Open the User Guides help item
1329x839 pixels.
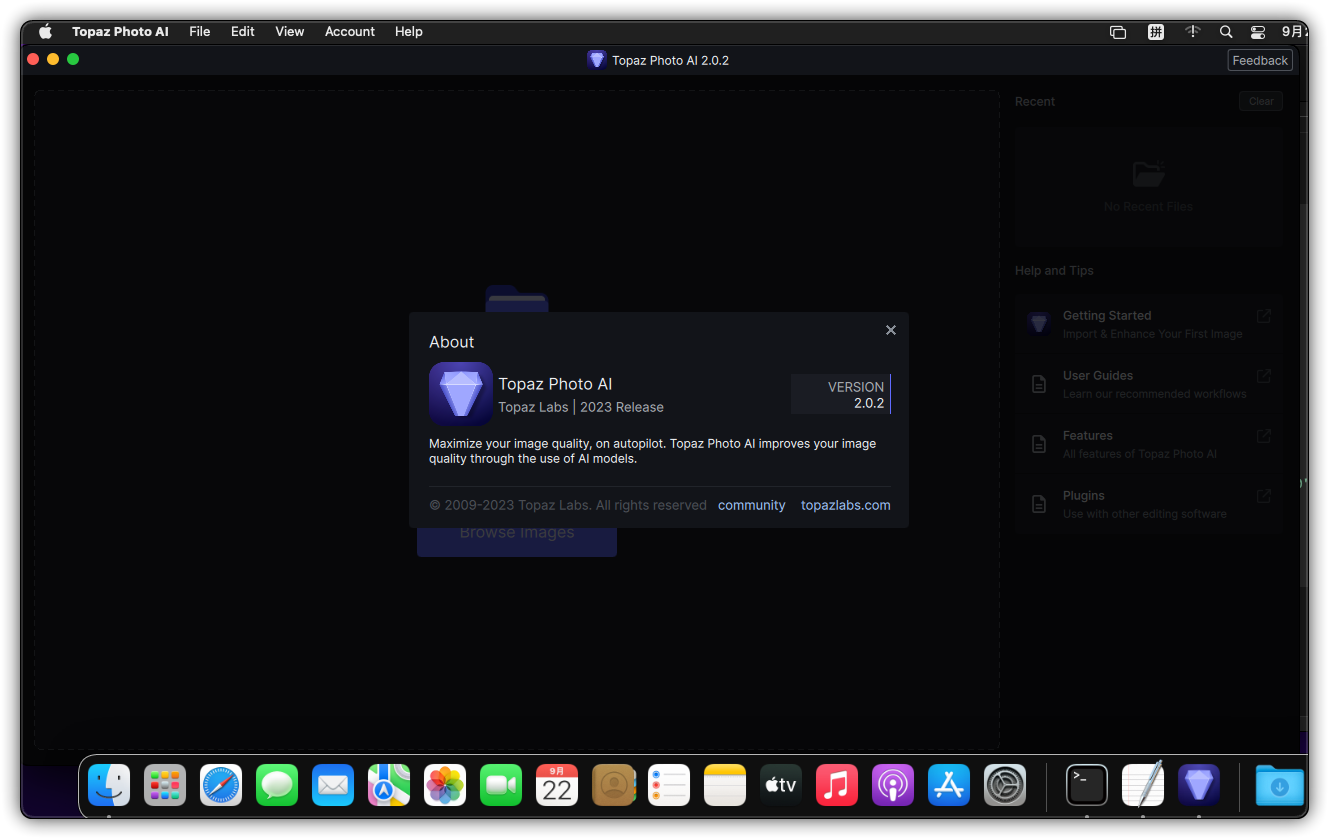[1149, 384]
